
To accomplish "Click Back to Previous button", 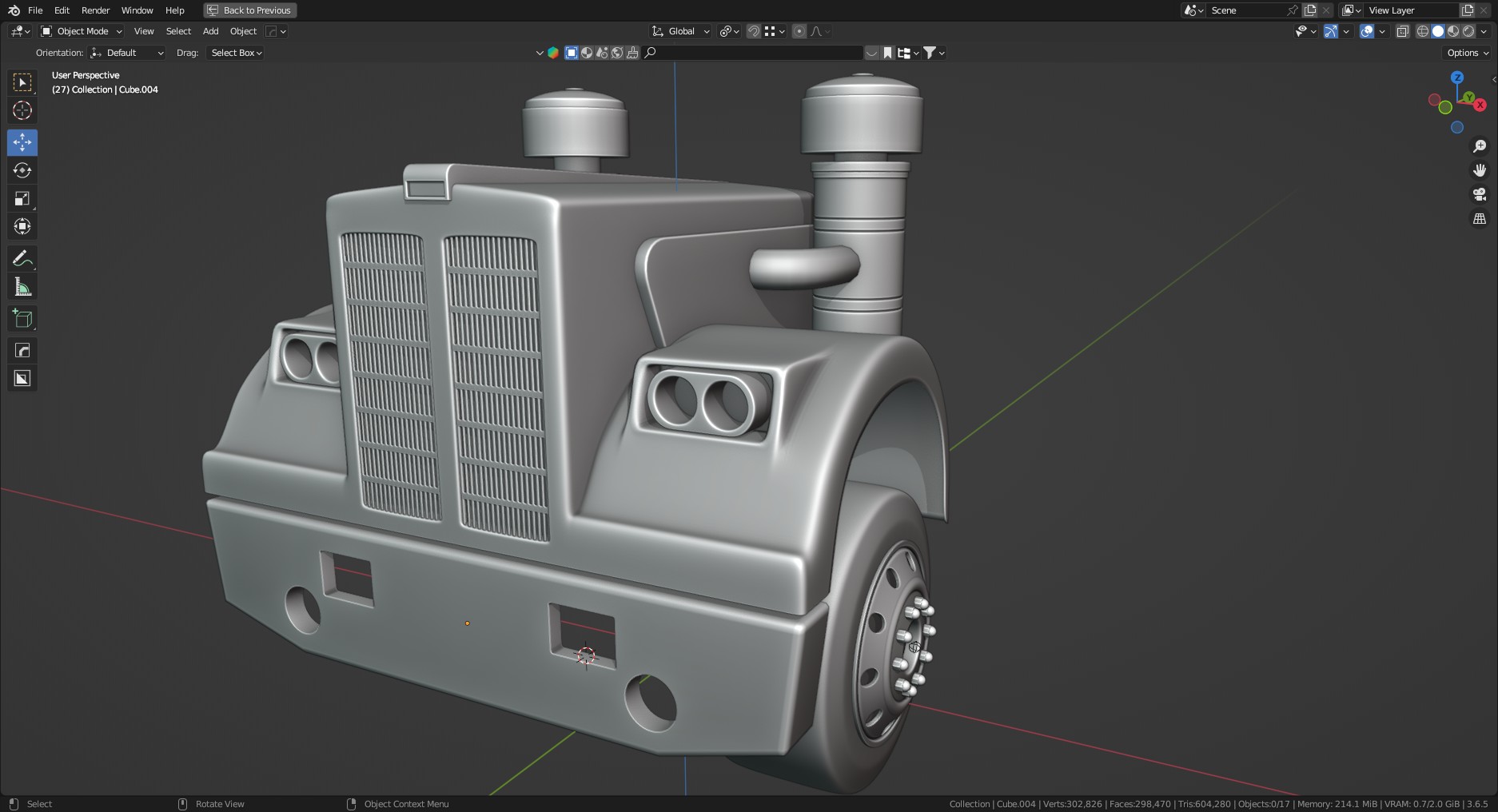I will click(250, 10).
